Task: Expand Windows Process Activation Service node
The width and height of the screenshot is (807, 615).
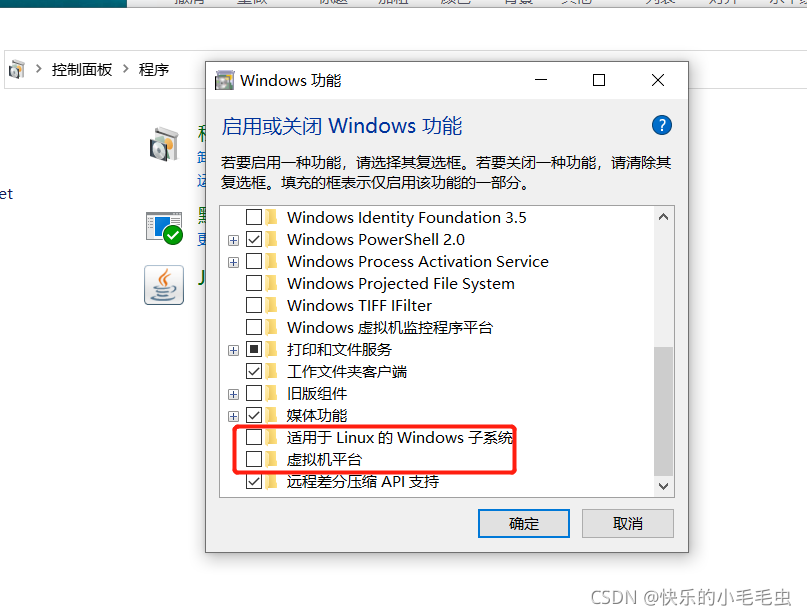Action: pos(234,262)
